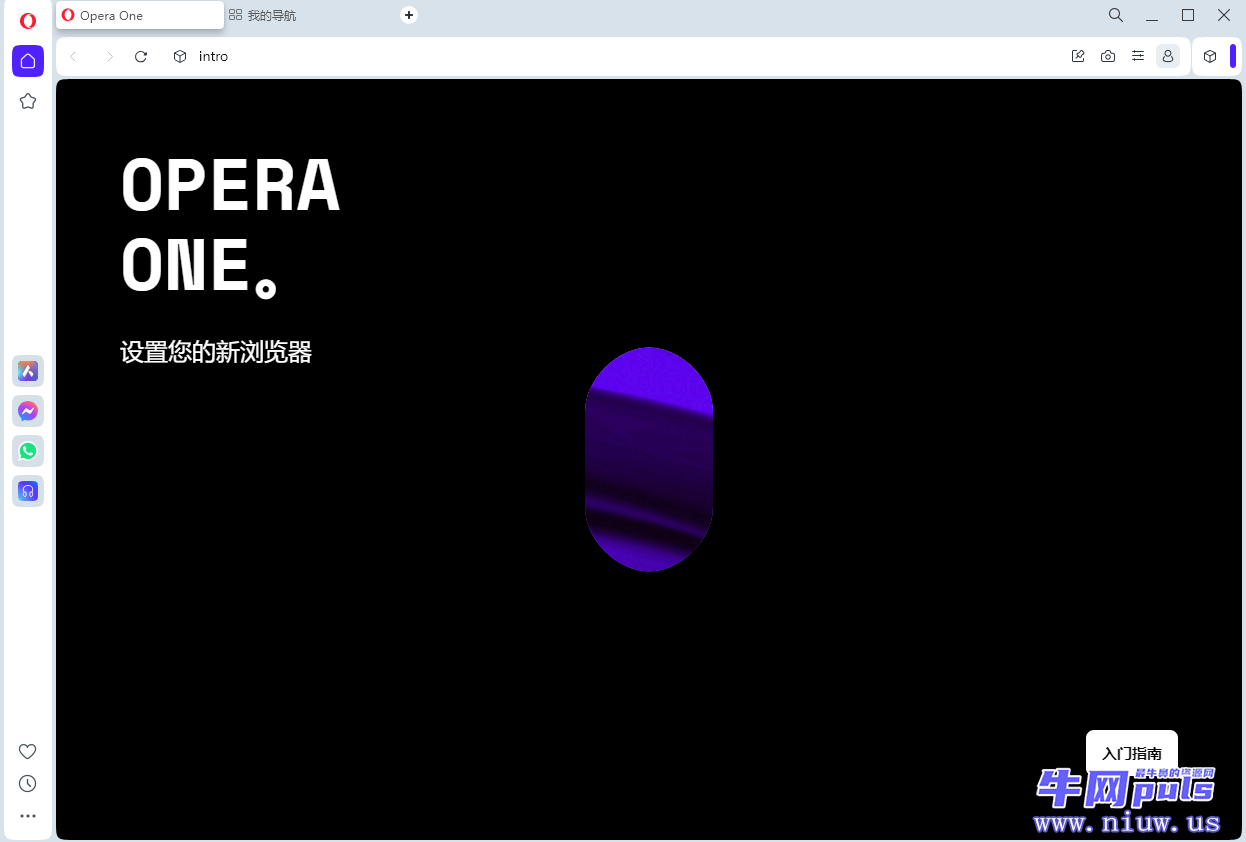
Task: Go to the Start Page home icon
Action: point(28,61)
